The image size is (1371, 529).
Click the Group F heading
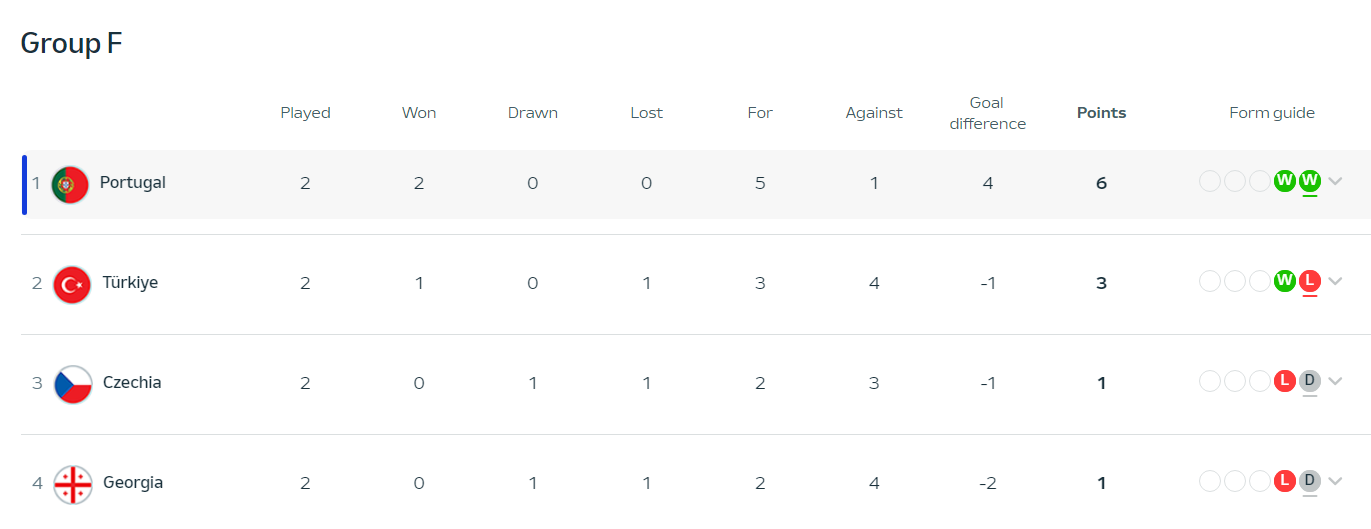[71, 44]
